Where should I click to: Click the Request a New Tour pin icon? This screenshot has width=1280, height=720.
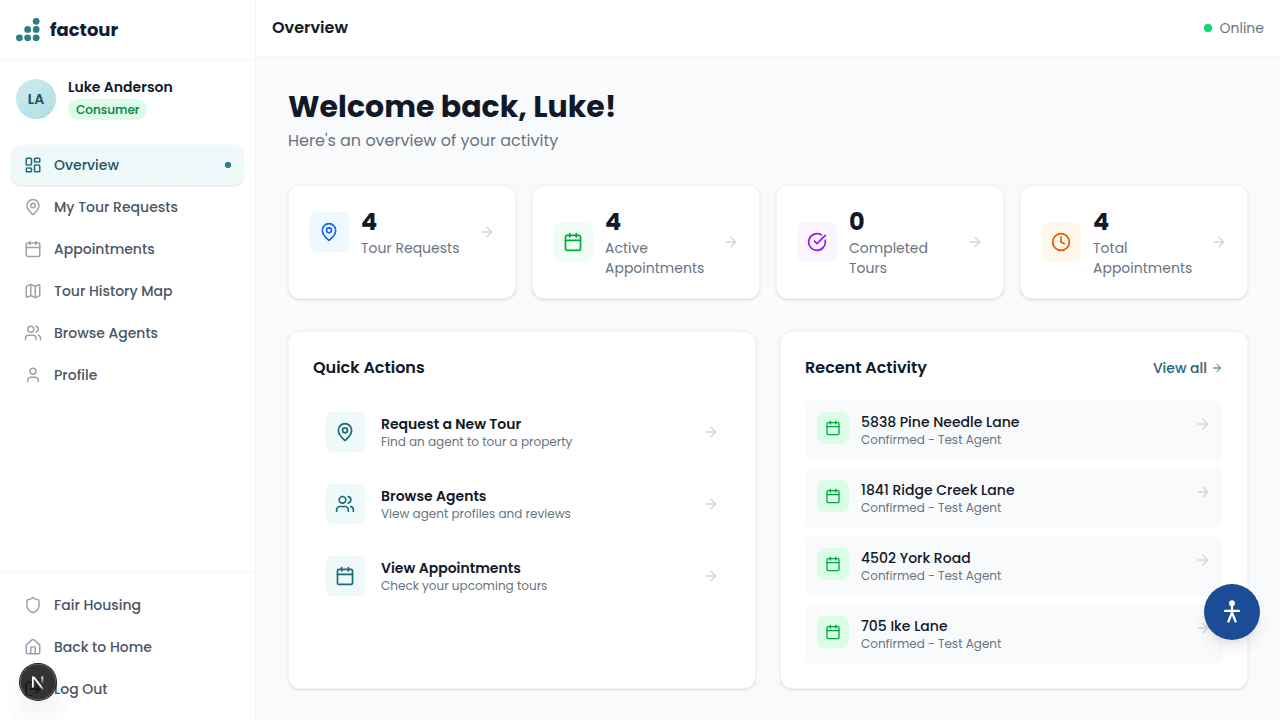pos(344,431)
